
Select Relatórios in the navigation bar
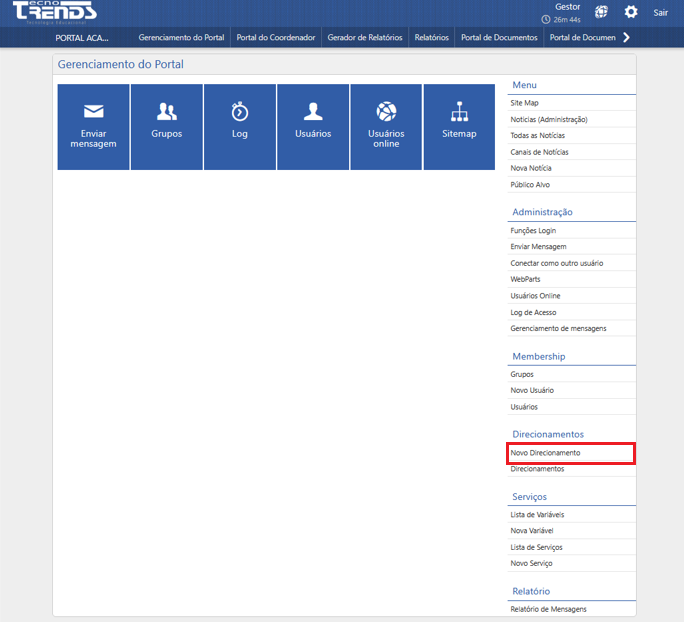(x=431, y=38)
